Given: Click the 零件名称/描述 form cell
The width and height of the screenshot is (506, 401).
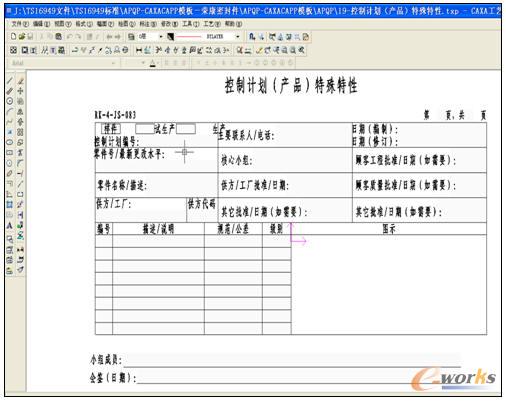Looking at the screenshot, I should [156, 185].
